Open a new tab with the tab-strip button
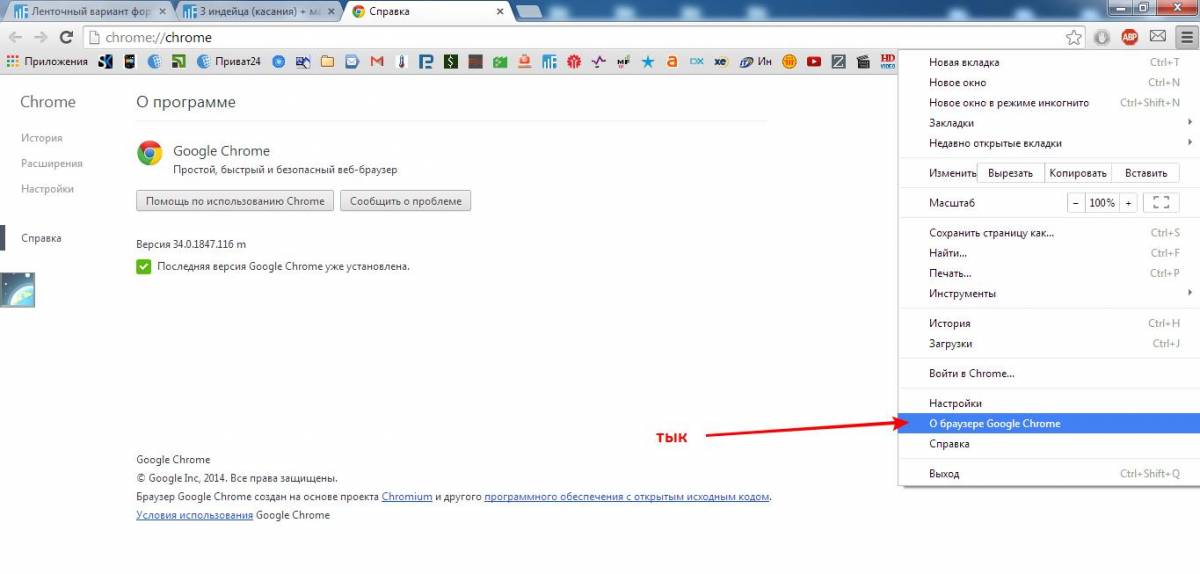This screenshot has height=574, width=1200. click(529, 11)
